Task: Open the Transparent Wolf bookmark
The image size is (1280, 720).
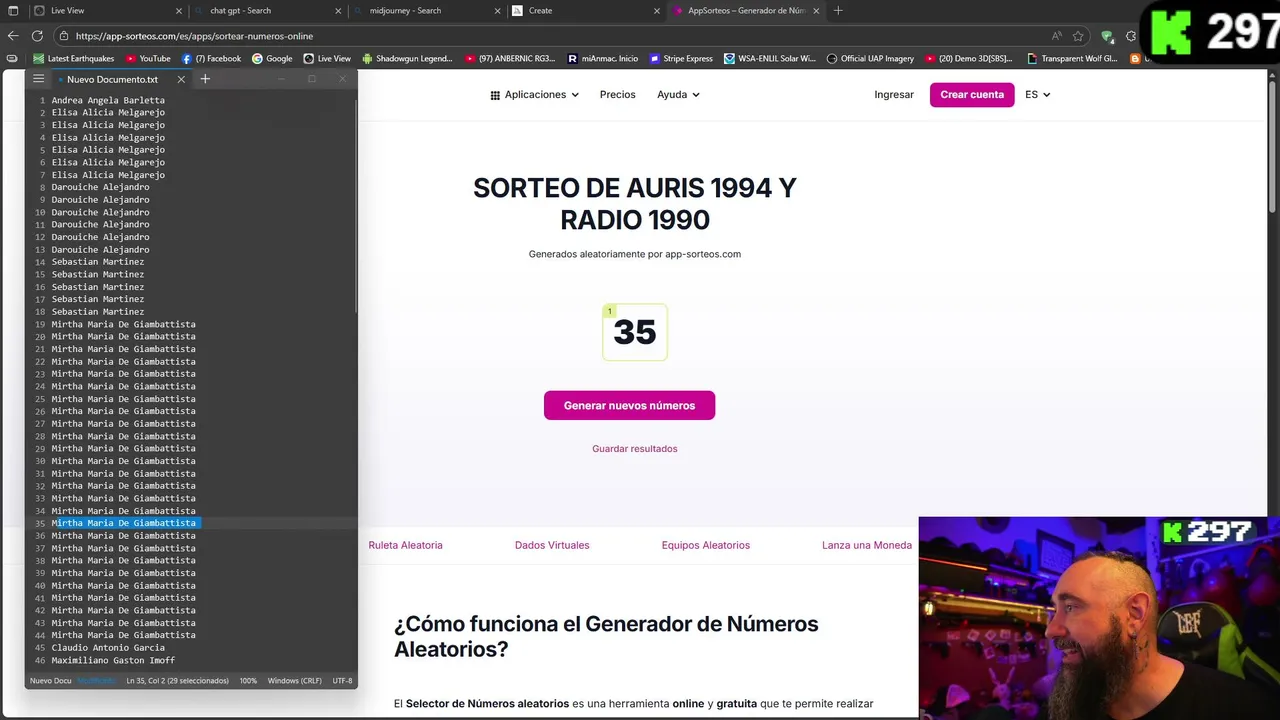Action: click(1071, 59)
